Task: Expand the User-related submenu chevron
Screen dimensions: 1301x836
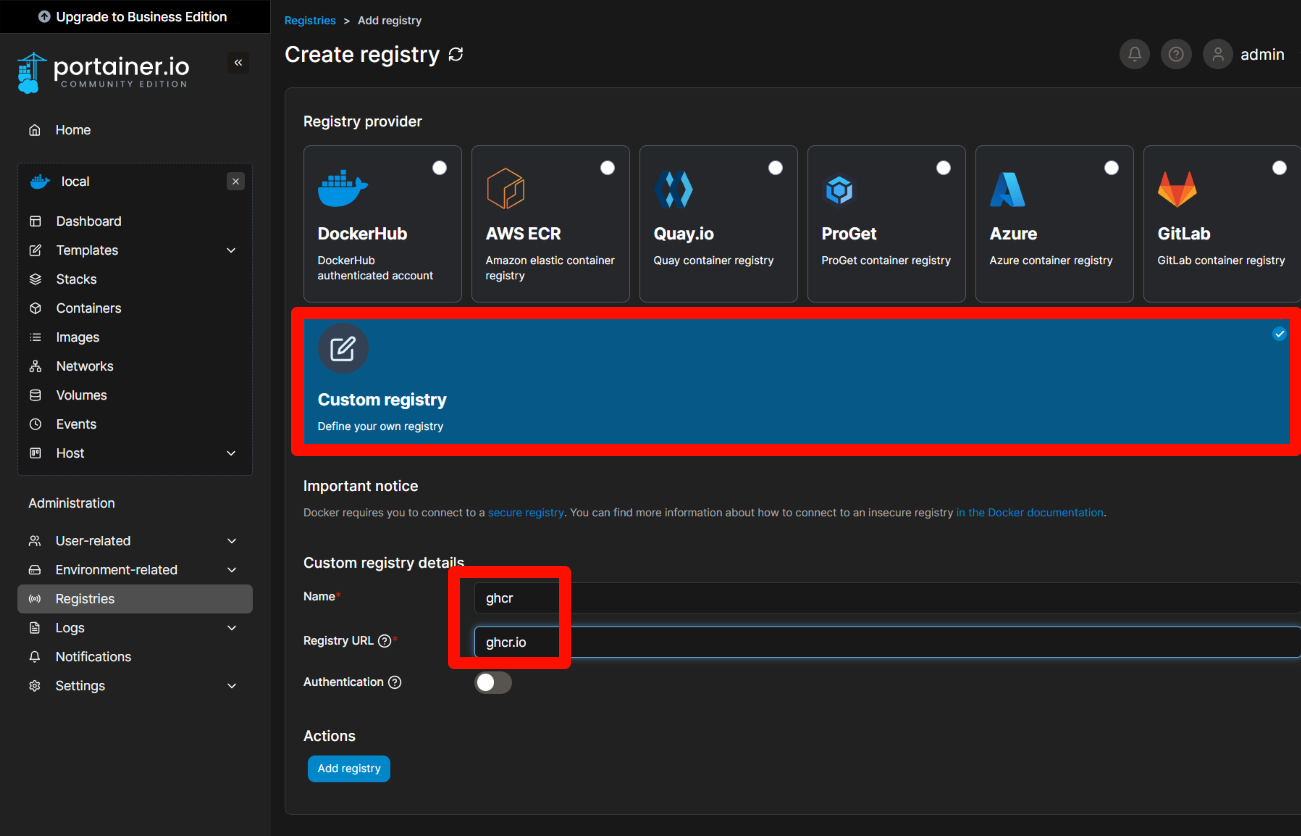Action: point(231,541)
